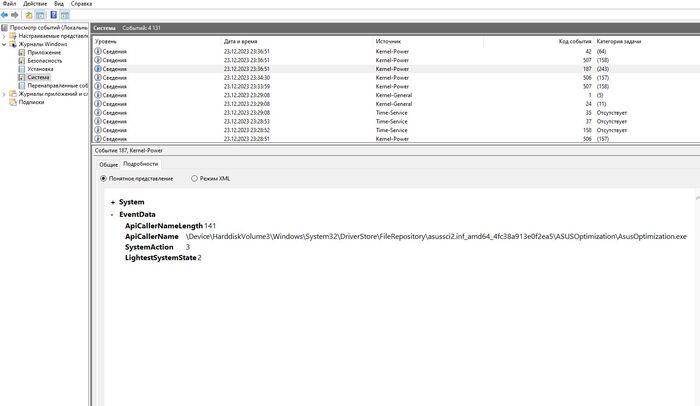The height and width of the screenshot is (406, 700).
Task: Click info icon of Kernel-General event 24 row
Action: pyautogui.click(x=98, y=104)
